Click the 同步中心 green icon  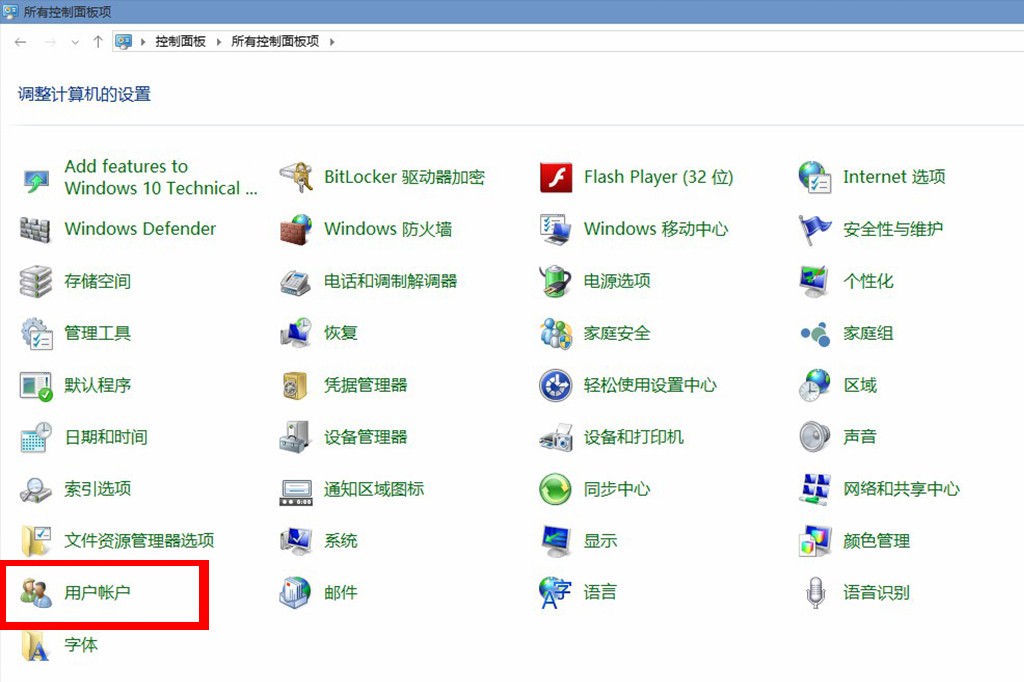pos(556,489)
